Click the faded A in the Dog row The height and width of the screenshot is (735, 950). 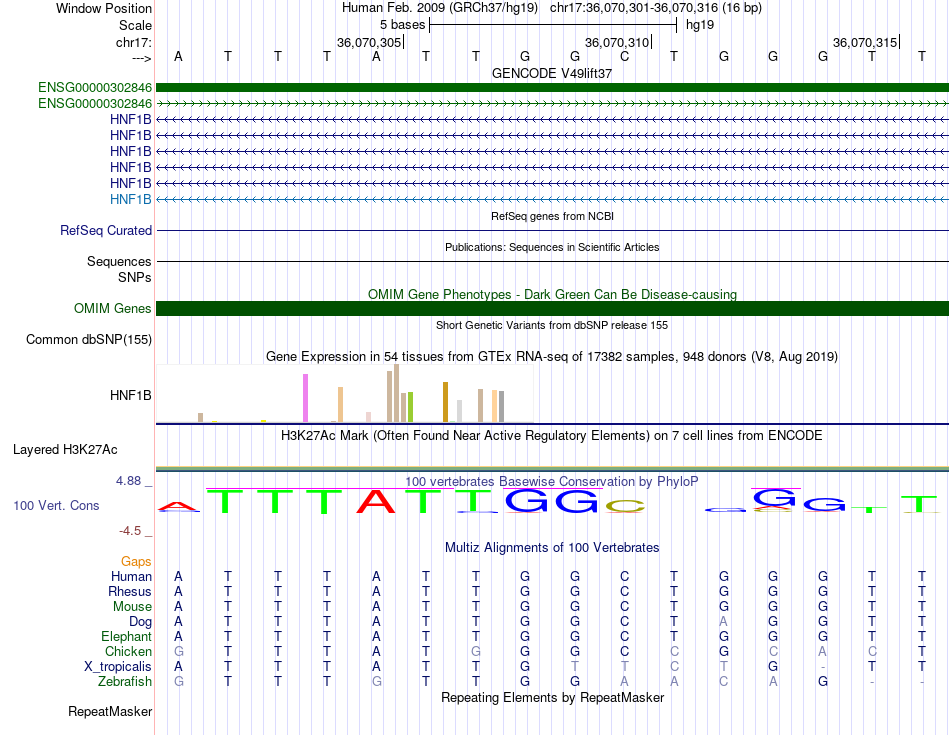click(x=723, y=622)
